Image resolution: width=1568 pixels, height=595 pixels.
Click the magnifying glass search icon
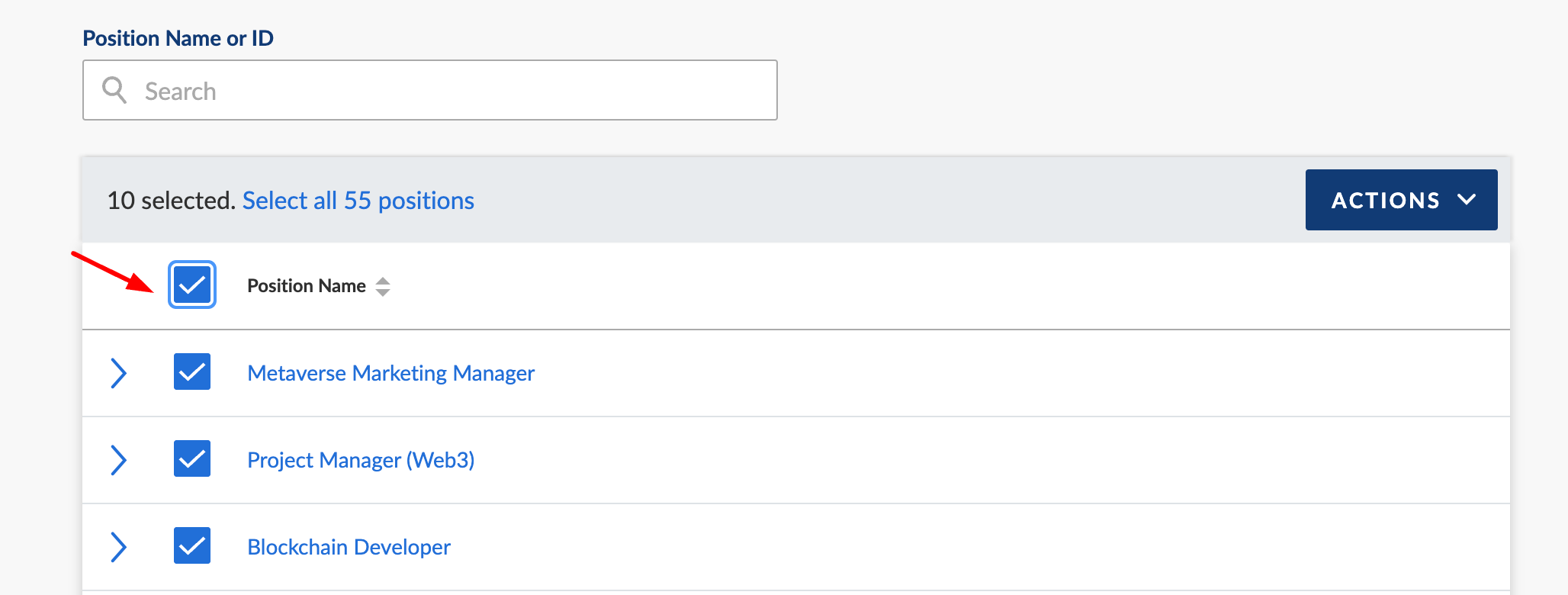click(x=114, y=90)
